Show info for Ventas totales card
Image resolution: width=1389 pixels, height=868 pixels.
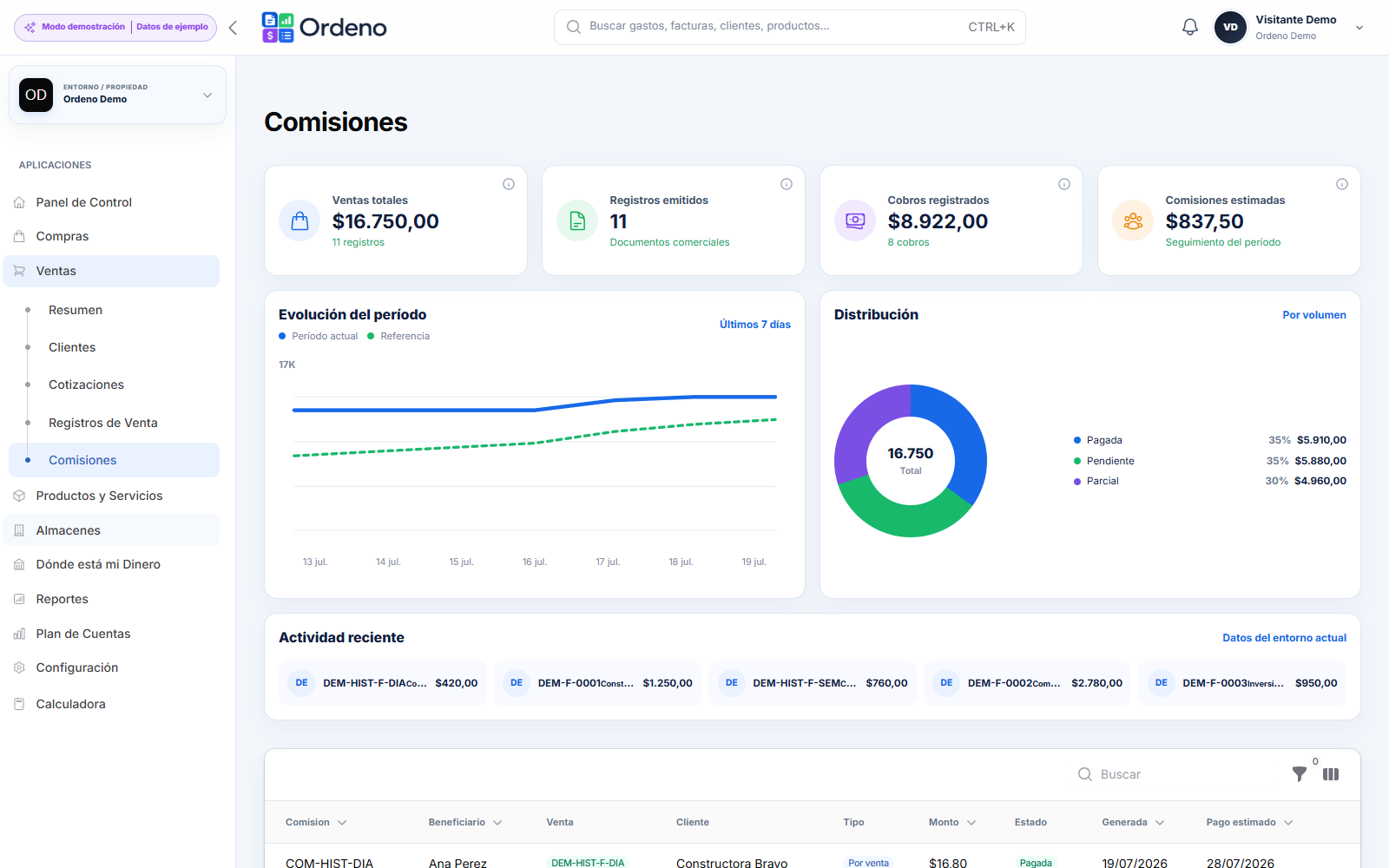[509, 184]
